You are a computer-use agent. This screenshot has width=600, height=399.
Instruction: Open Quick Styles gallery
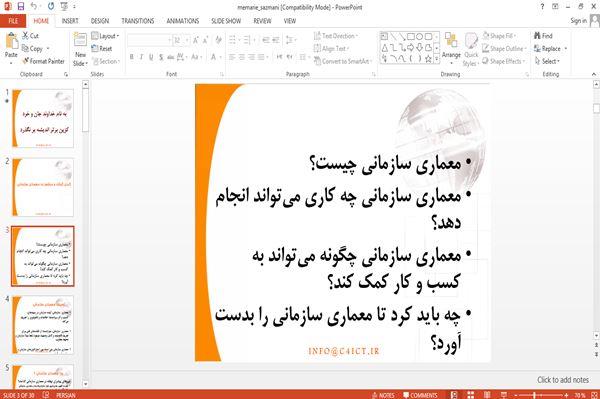pos(471,50)
